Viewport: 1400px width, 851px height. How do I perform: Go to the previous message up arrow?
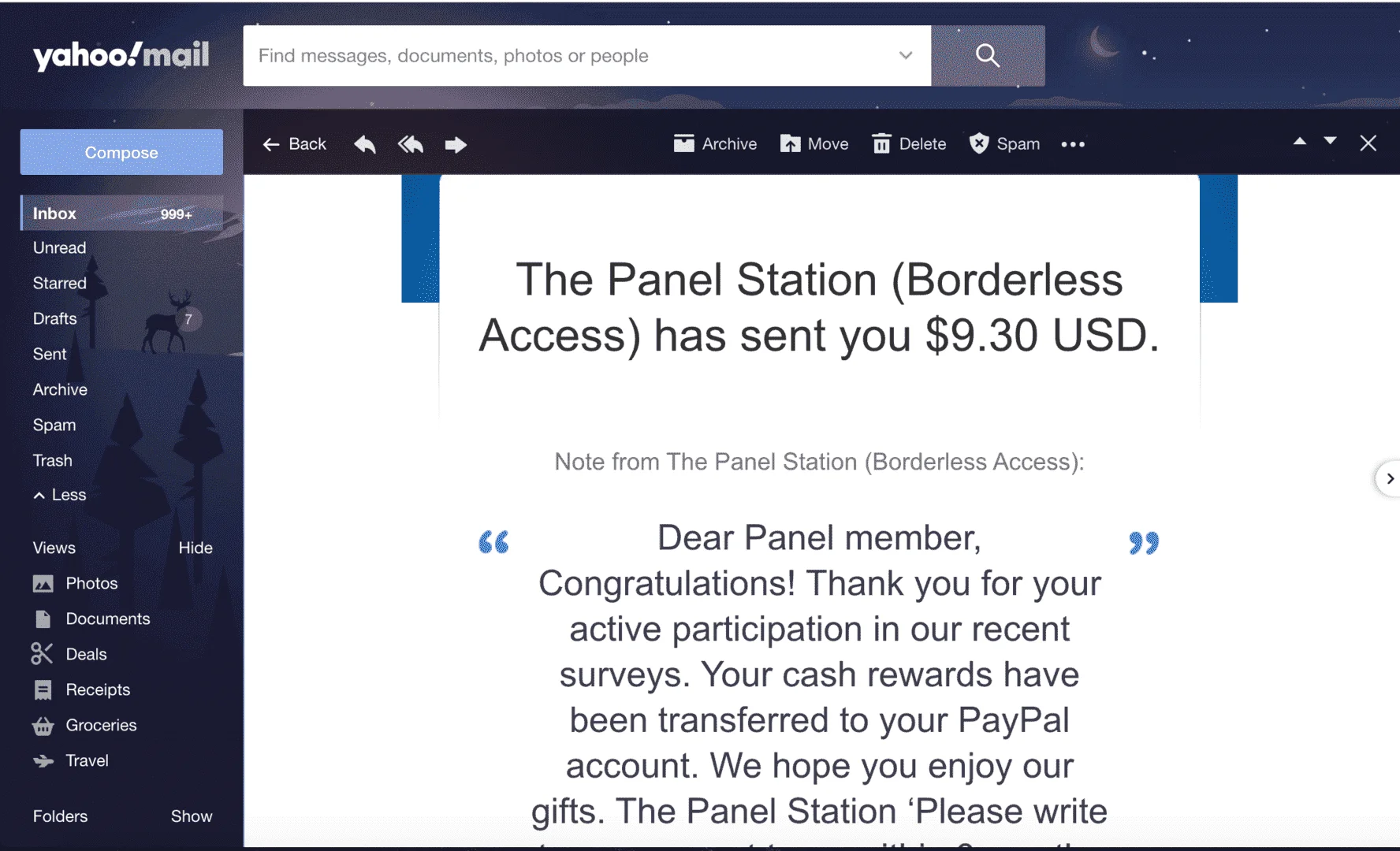pos(1300,142)
